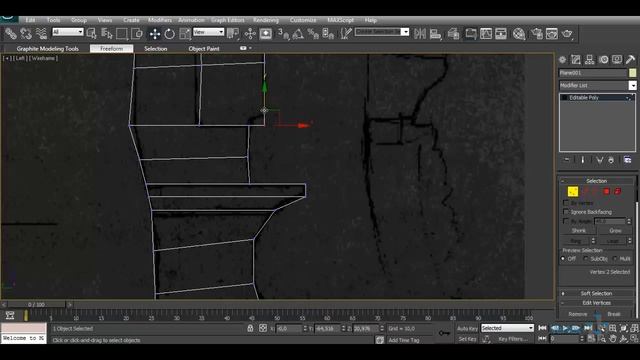Click Use Pivot Point Center icon

pyautogui.click(x=233, y=34)
